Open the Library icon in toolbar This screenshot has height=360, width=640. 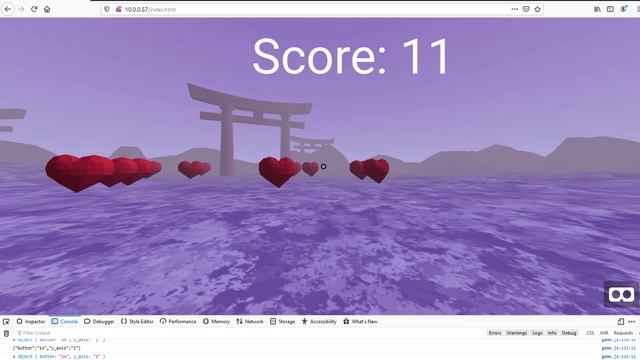pos(598,9)
